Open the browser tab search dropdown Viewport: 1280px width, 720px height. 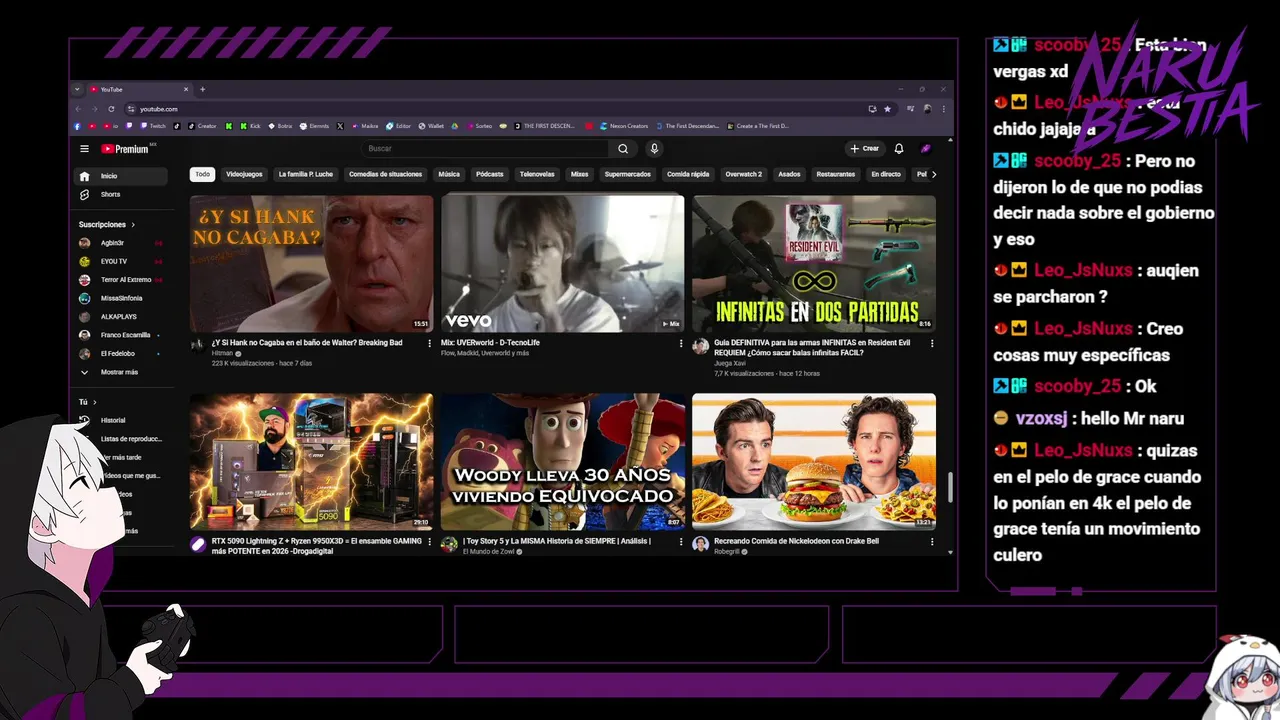(77, 89)
